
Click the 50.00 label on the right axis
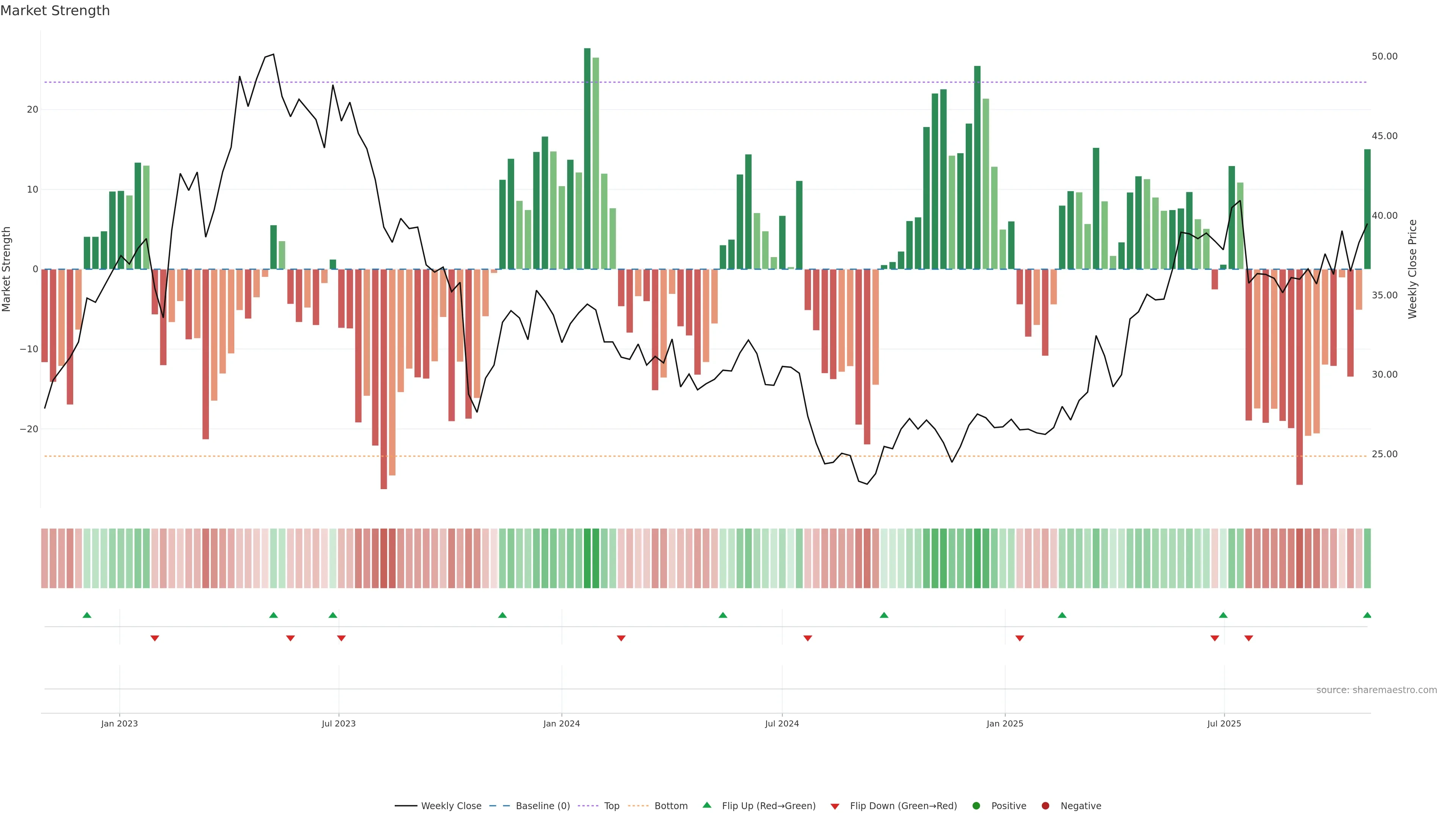click(1384, 56)
